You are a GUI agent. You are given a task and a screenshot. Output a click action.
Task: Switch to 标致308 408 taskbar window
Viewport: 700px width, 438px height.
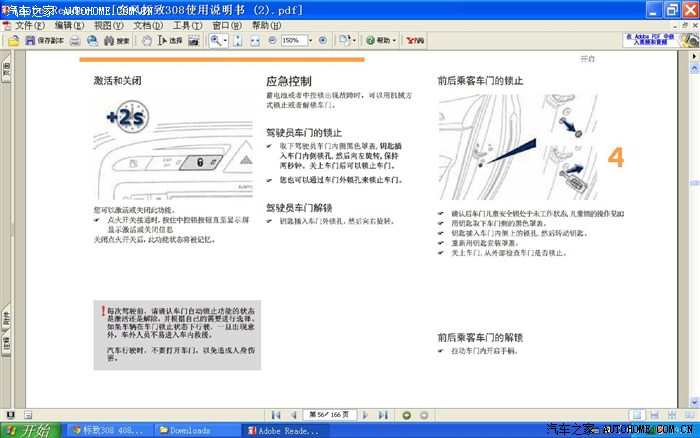(x=108, y=430)
